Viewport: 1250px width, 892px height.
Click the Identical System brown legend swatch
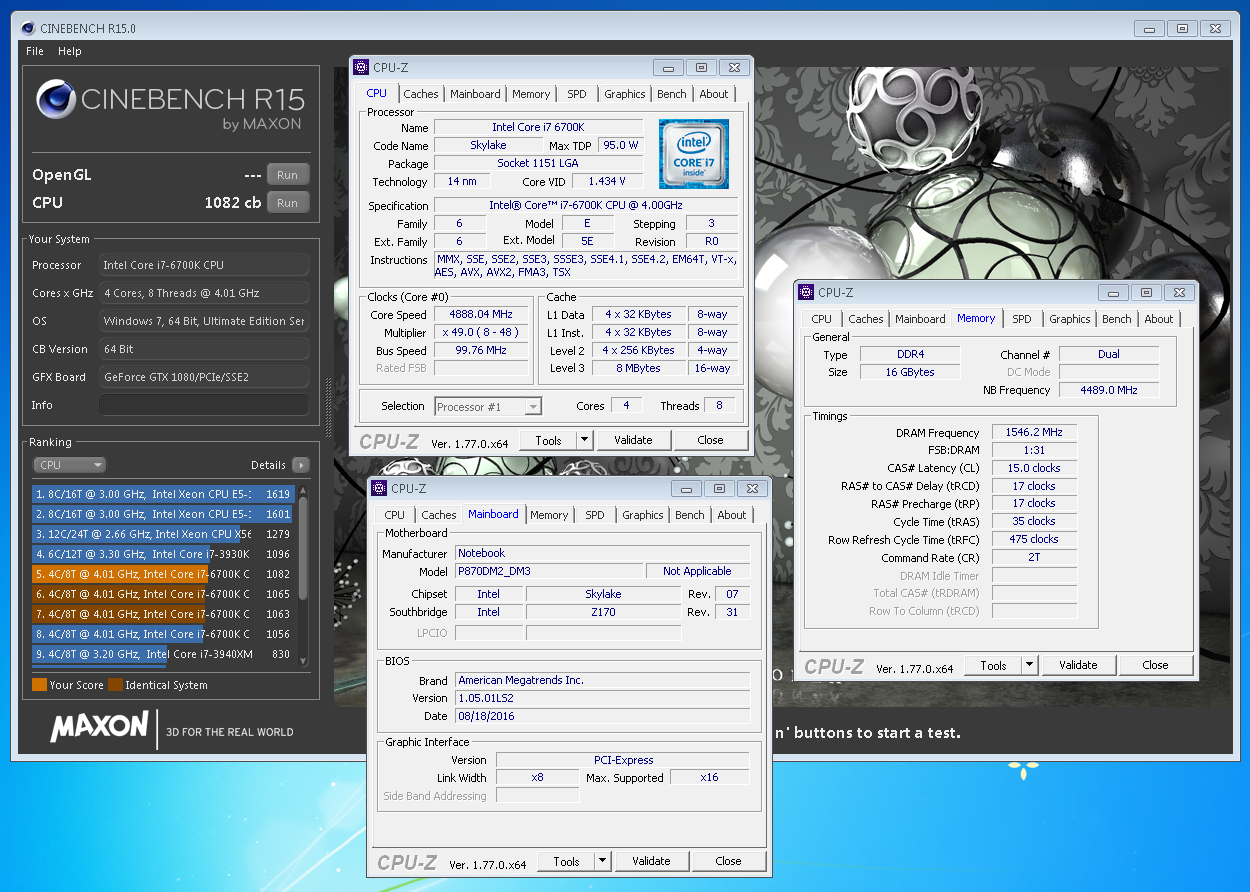pyautogui.click(x=115, y=685)
